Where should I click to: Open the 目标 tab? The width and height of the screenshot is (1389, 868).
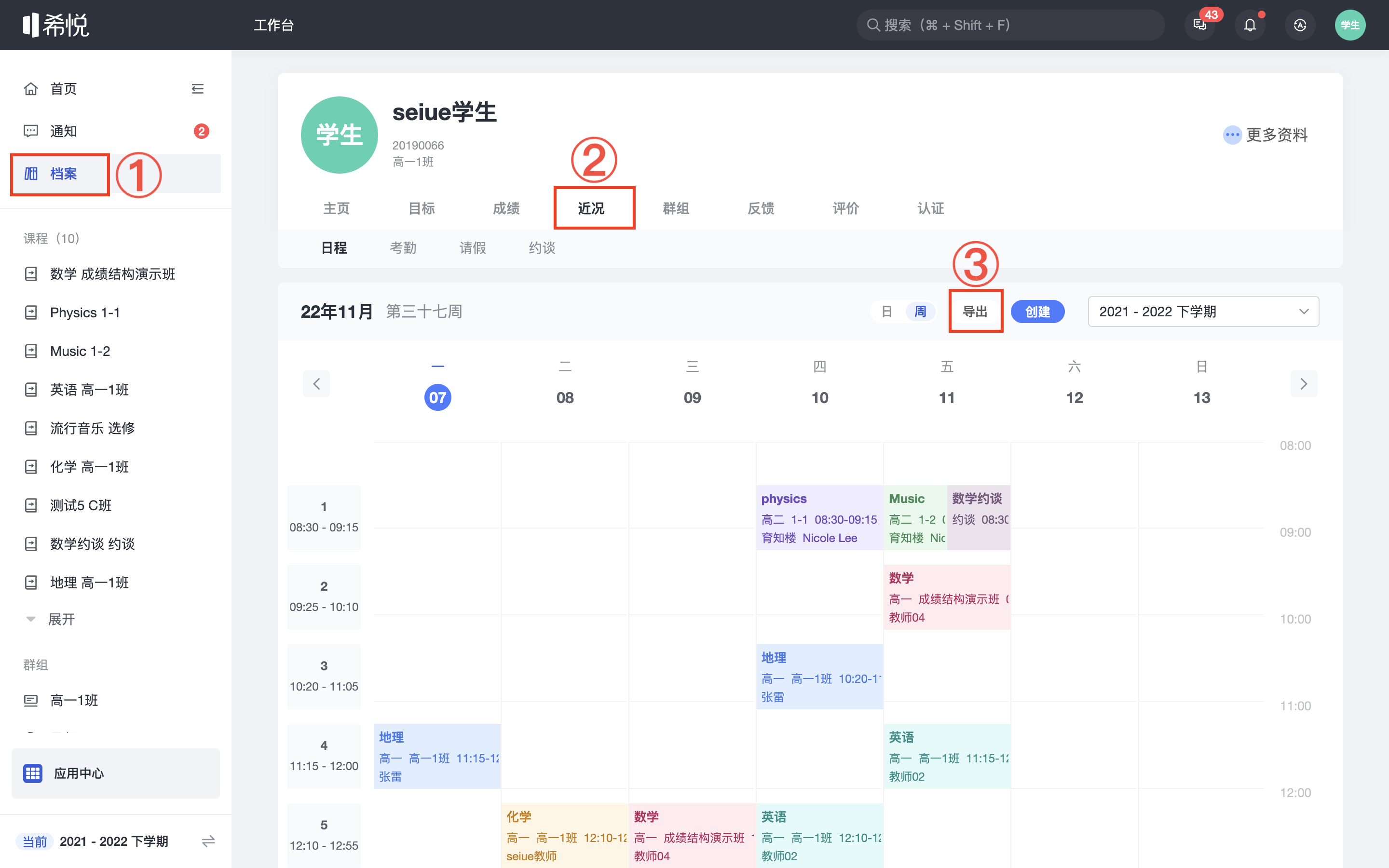point(422,208)
